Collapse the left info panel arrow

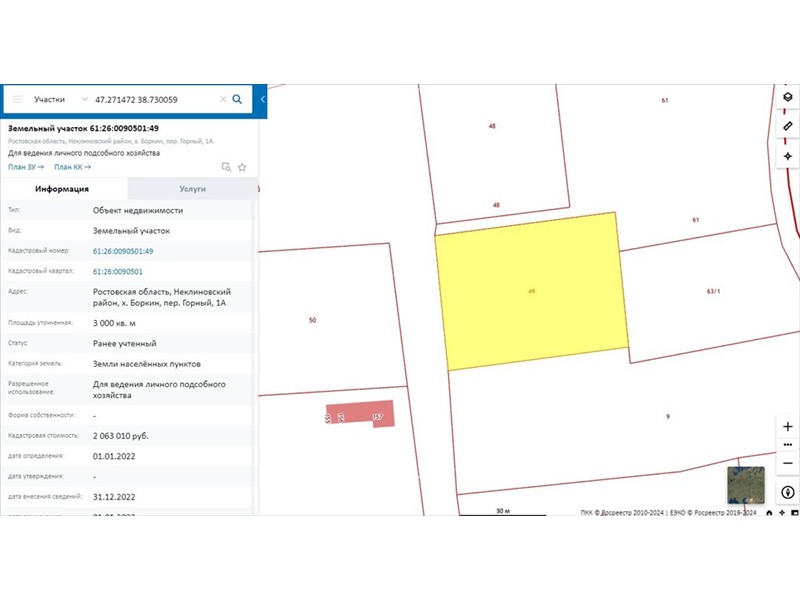point(262,100)
